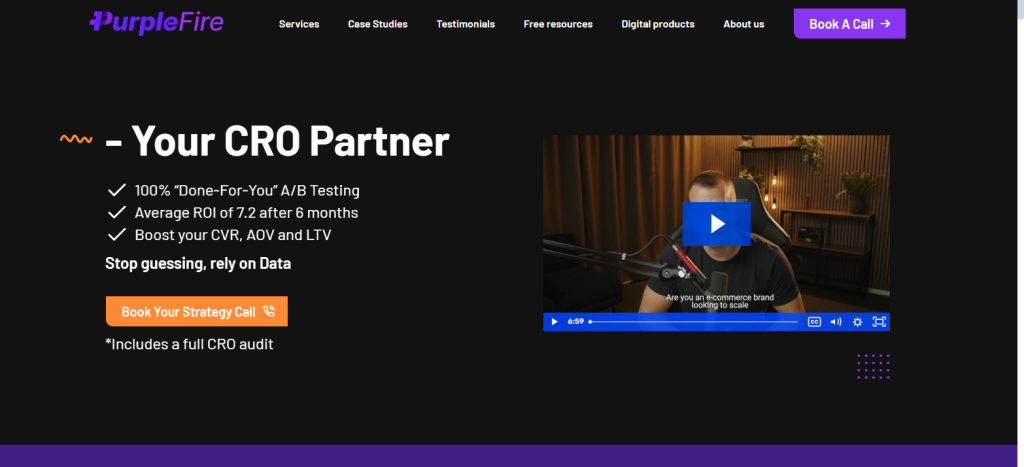Click the orange squiggle icon beside heading
The height and width of the screenshot is (467, 1024).
[x=77, y=140]
